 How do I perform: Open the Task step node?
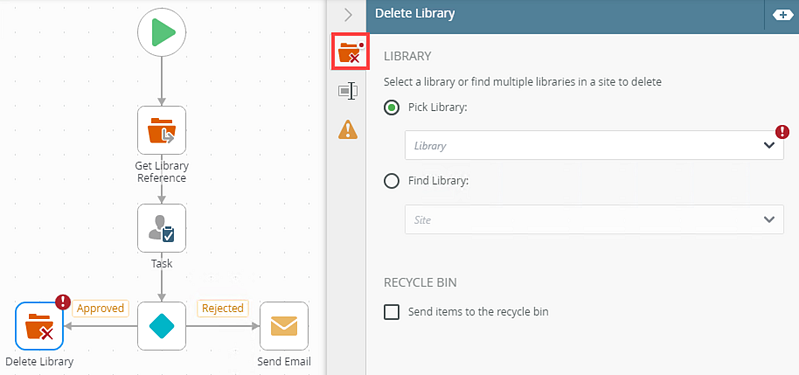(x=162, y=228)
